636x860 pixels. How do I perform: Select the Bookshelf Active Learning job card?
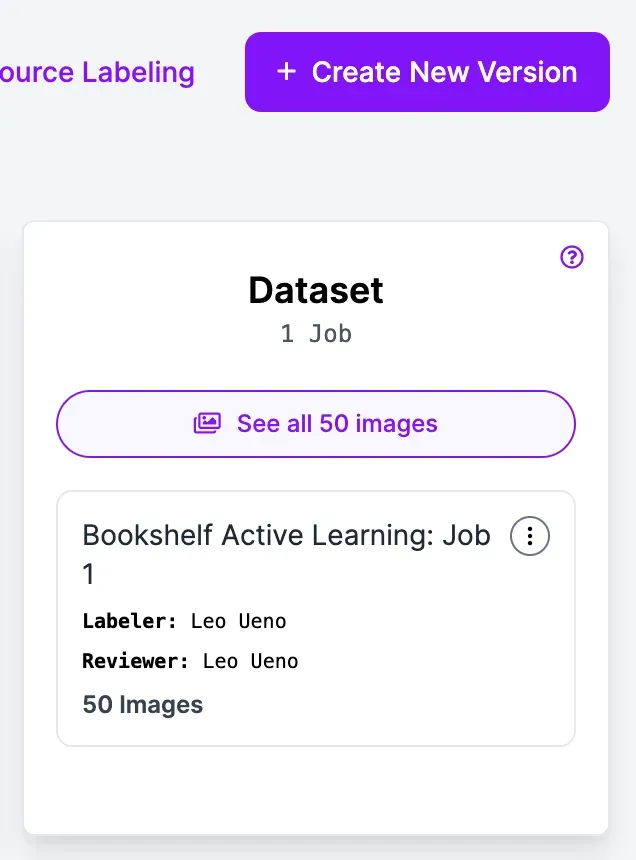pos(315,618)
